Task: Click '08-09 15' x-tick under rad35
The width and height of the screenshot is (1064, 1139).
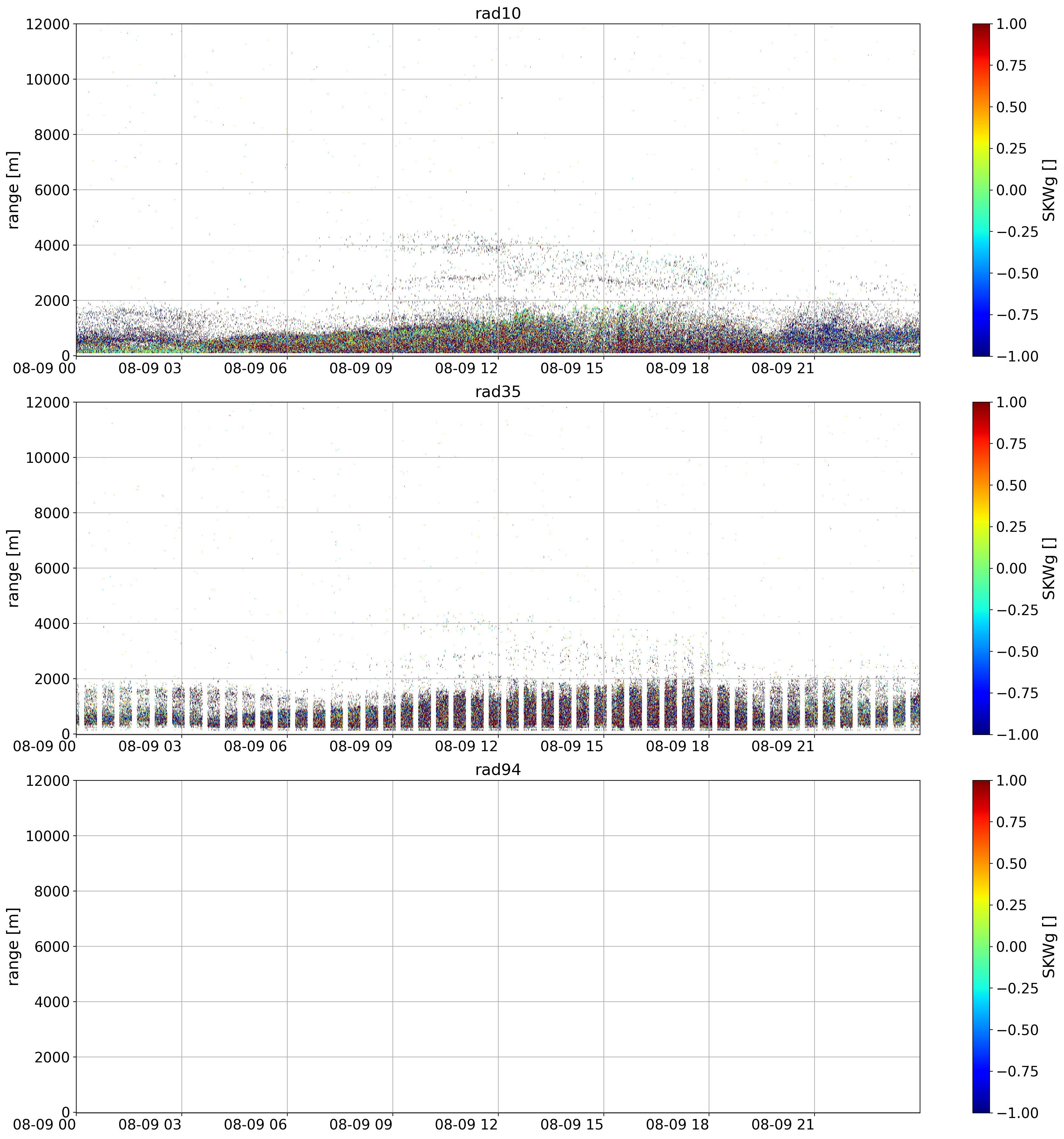Action: point(572,746)
